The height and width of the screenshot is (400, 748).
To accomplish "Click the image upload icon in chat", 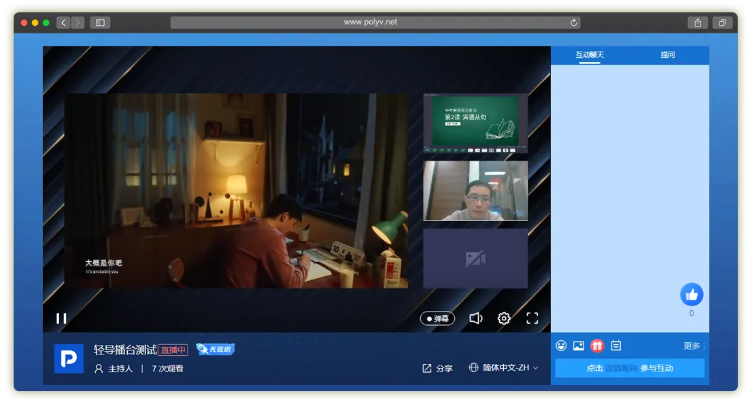I will pos(578,346).
